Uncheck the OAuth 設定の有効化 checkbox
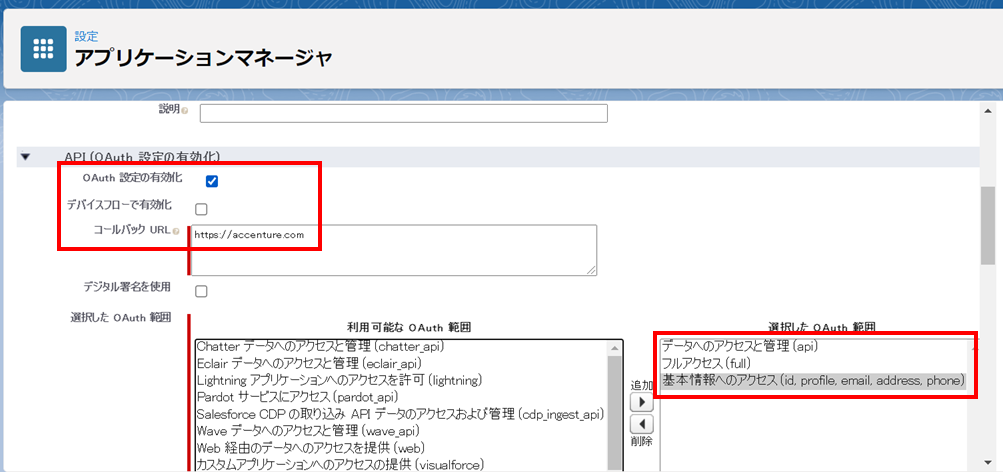The width and height of the screenshot is (1003, 472). [212, 181]
